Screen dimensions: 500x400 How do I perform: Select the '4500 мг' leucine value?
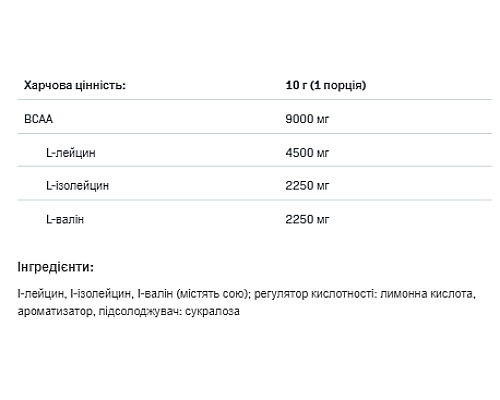click(x=307, y=153)
